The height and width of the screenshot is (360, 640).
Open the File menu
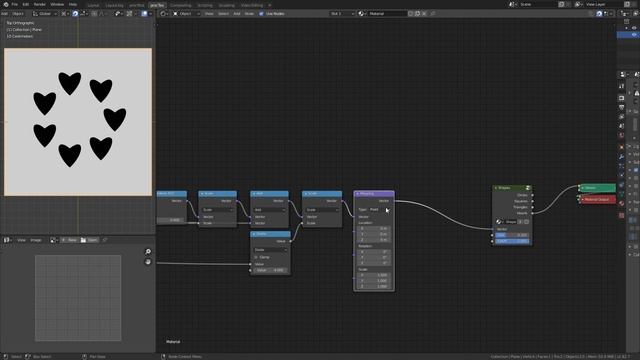[x=15, y=4]
